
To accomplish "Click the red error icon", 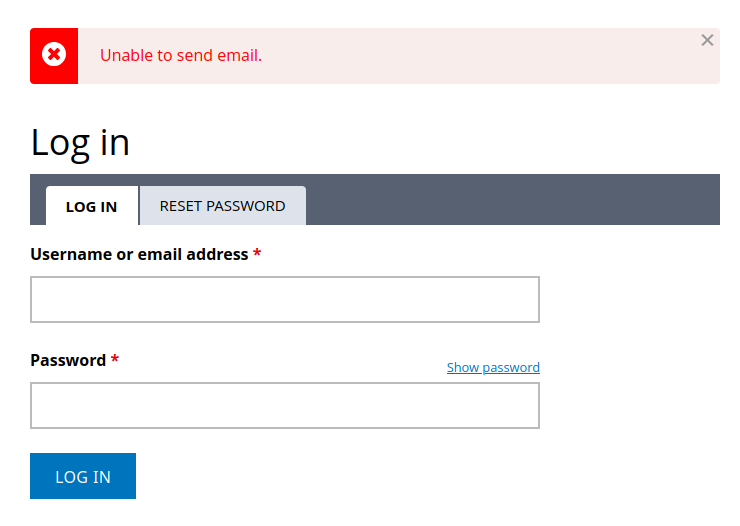I will point(54,55).
